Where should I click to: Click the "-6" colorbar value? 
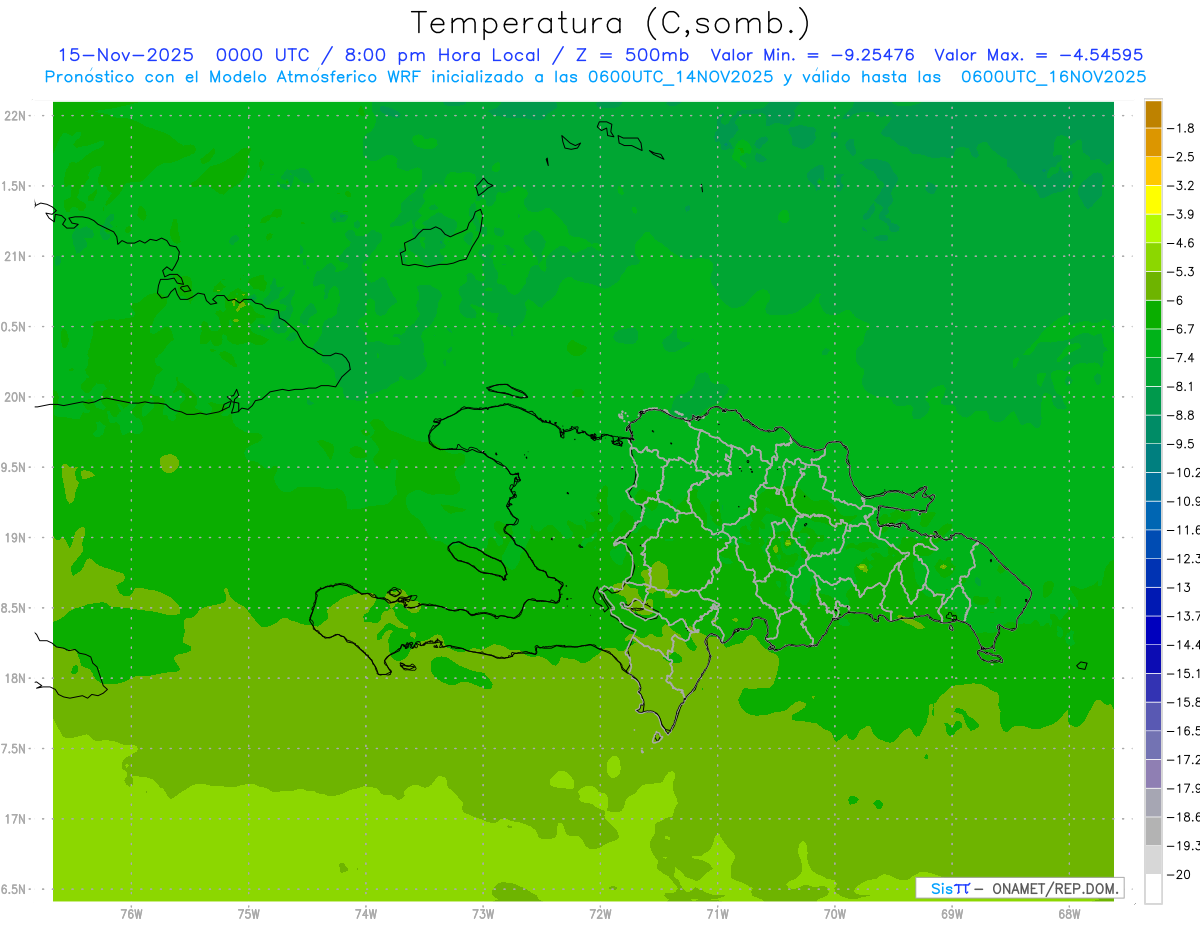[1178, 300]
